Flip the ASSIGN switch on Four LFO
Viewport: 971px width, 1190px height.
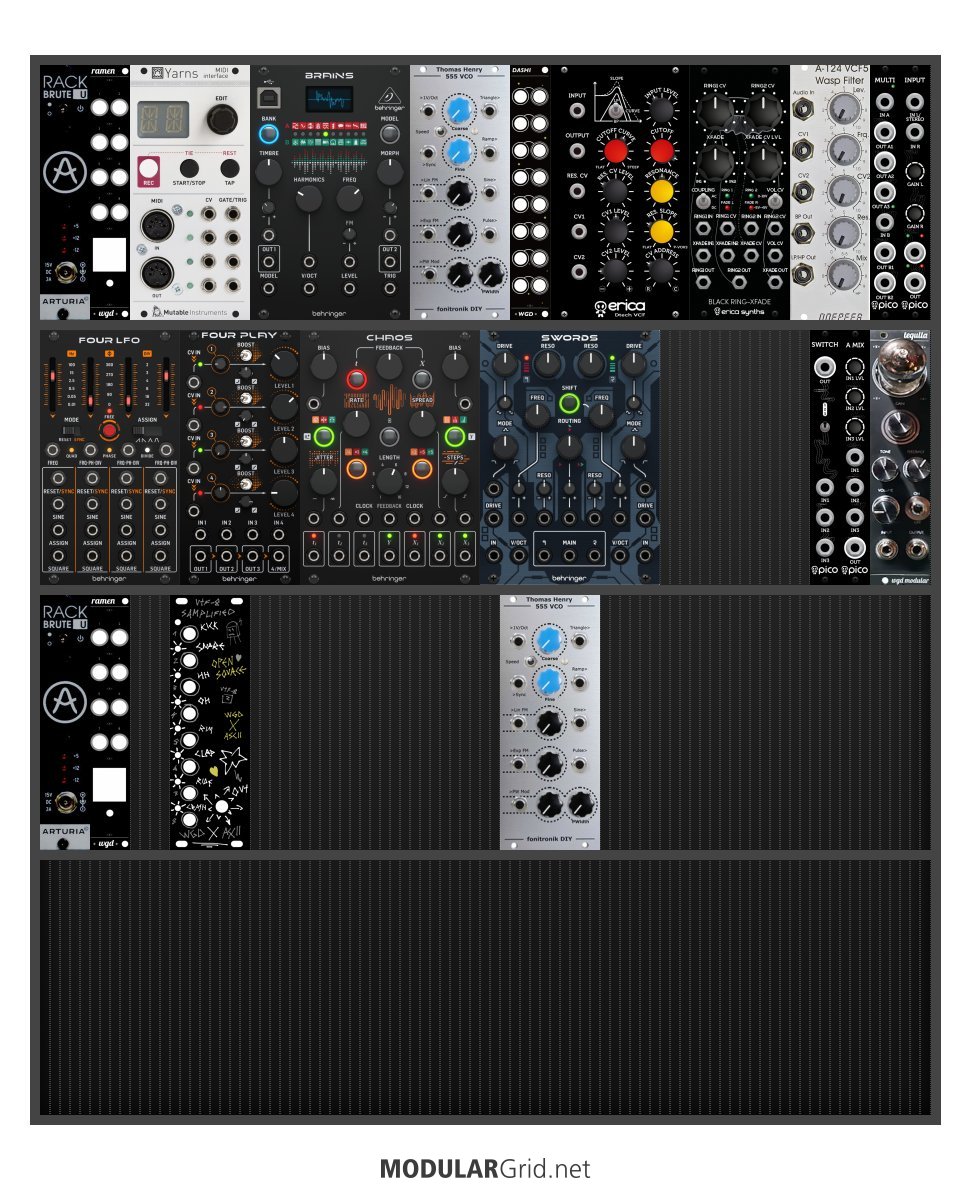coord(147,430)
